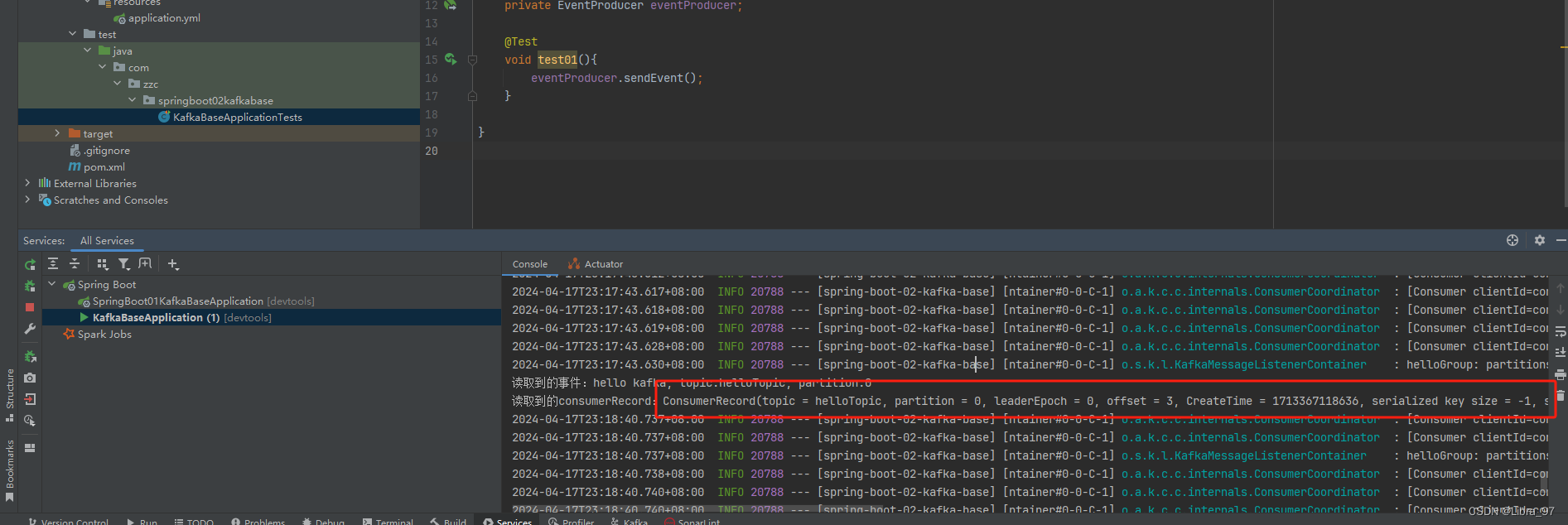Open the Kafka tool window
Viewport: 1568px width, 525px height.
pyautogui.click(x=629, y=522)
